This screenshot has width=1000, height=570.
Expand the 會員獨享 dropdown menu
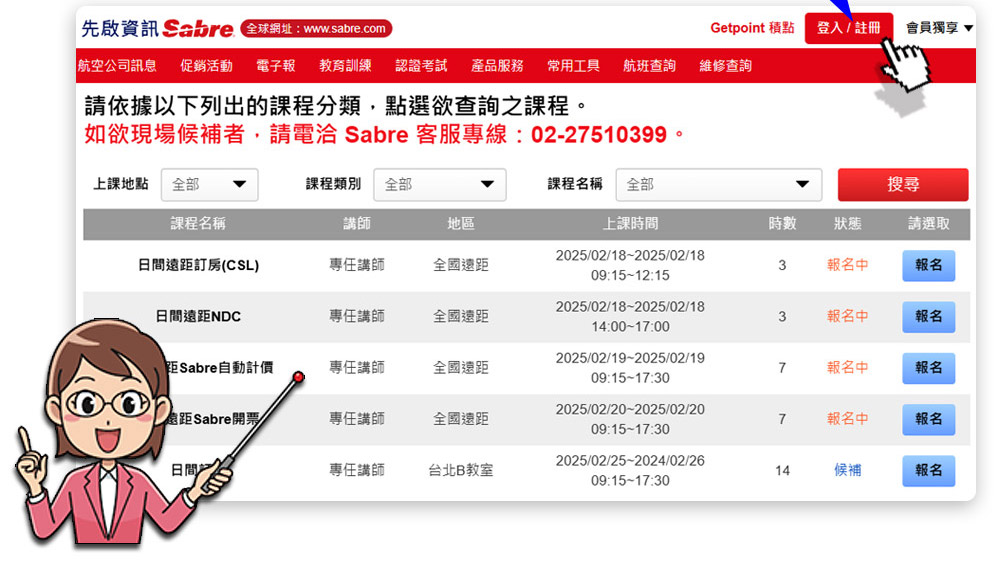[939, 28]
